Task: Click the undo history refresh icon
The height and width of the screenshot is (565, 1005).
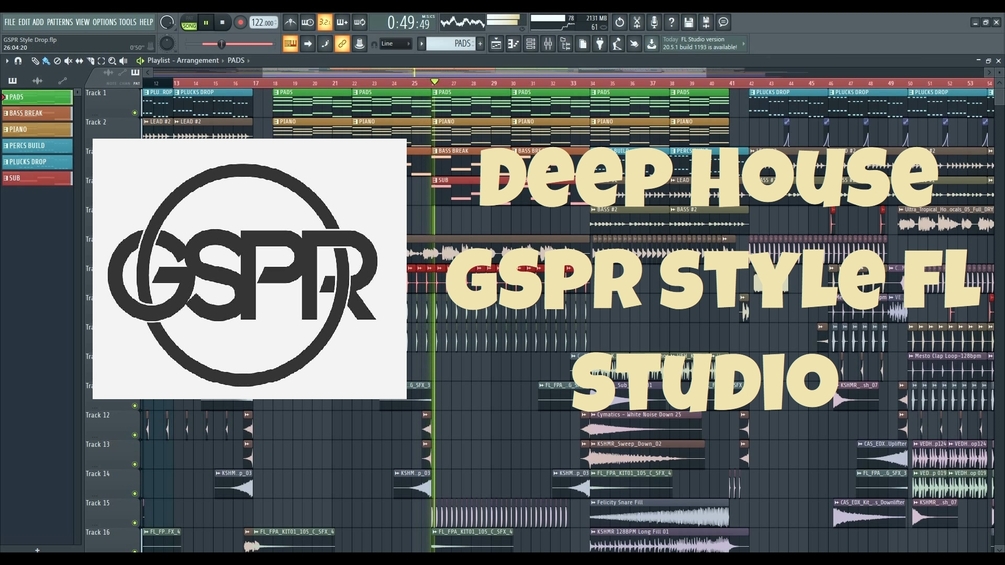Action: [x=620, y=22]
